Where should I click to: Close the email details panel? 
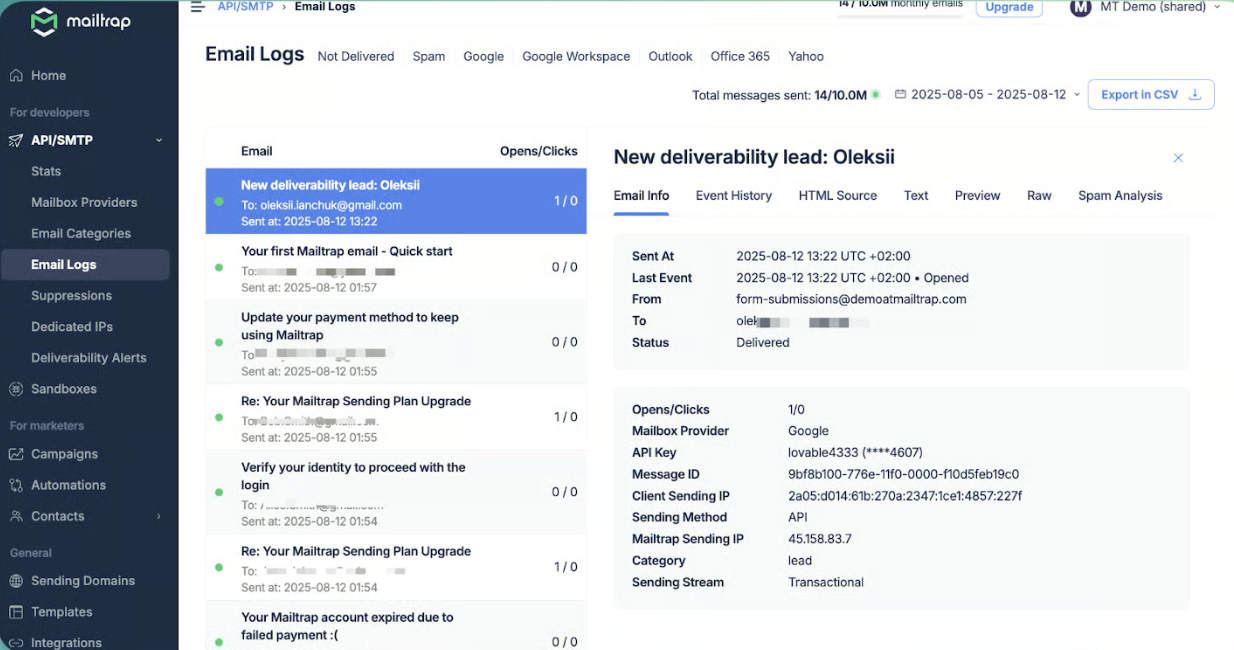[1178, 158]
